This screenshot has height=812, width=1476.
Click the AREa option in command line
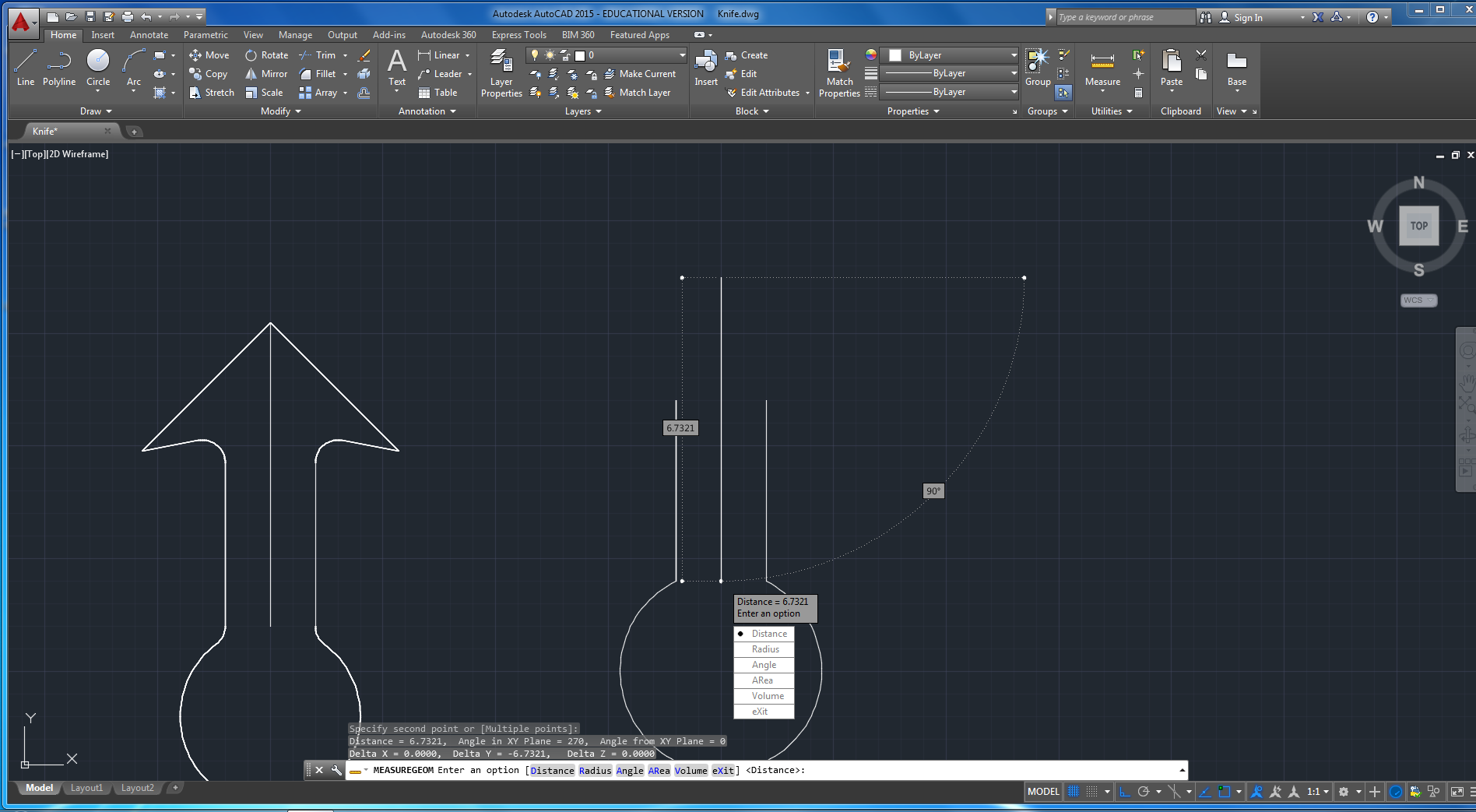coord(659,771)
